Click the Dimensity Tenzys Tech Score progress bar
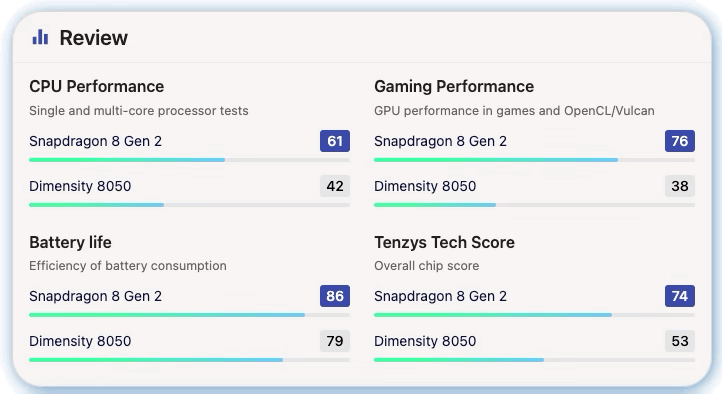 [534, 360]
